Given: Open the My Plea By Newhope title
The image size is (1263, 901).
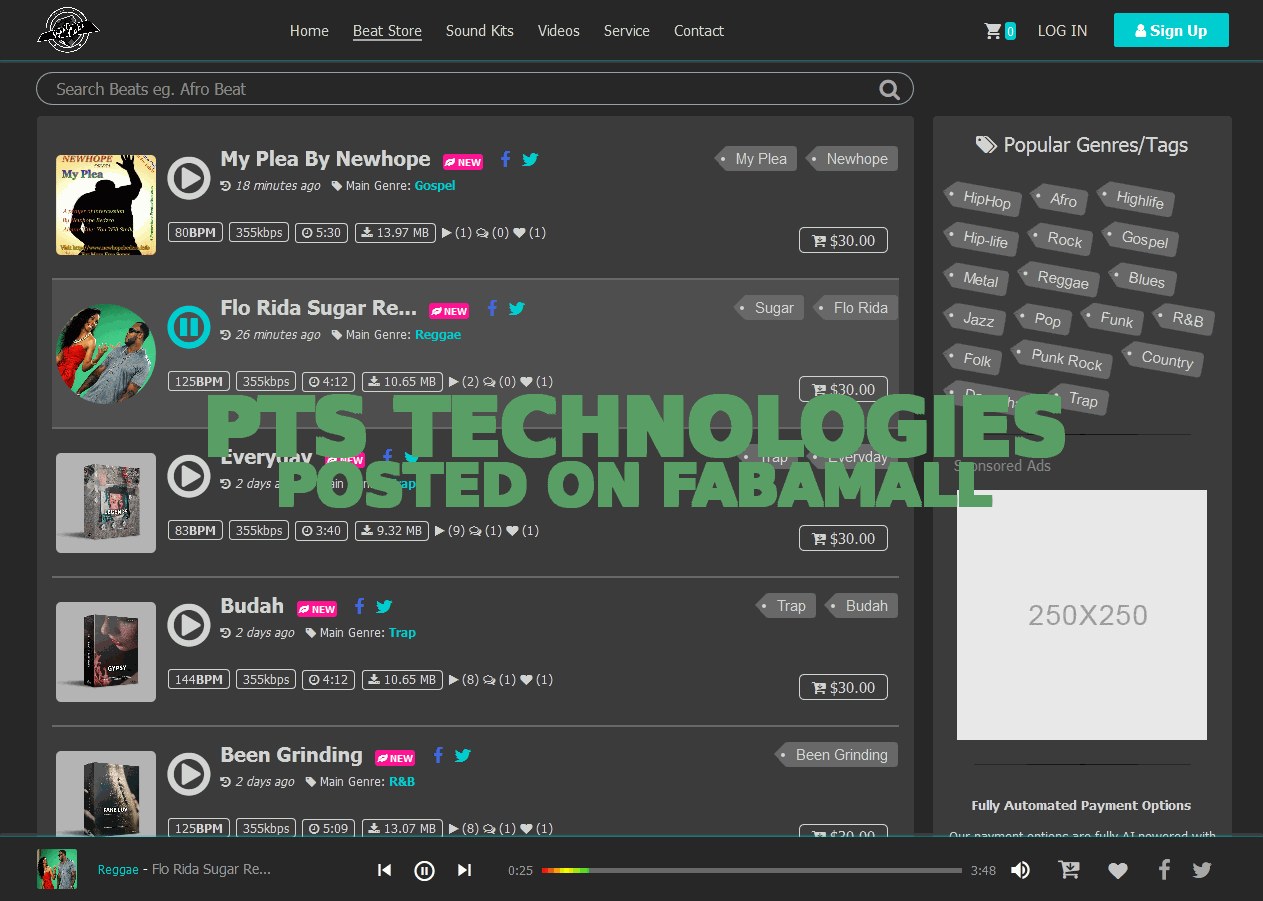Looking at the screenshot, I should pyautogui.click(x=325, y=159).
